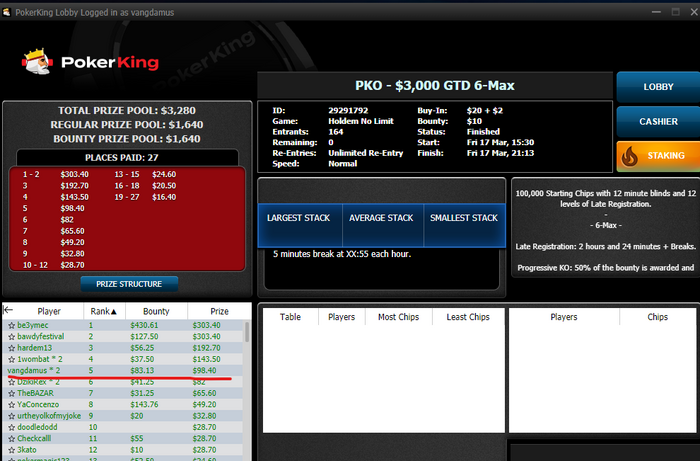Star player Checkcalll as favorite

click(x=12, y=439)
